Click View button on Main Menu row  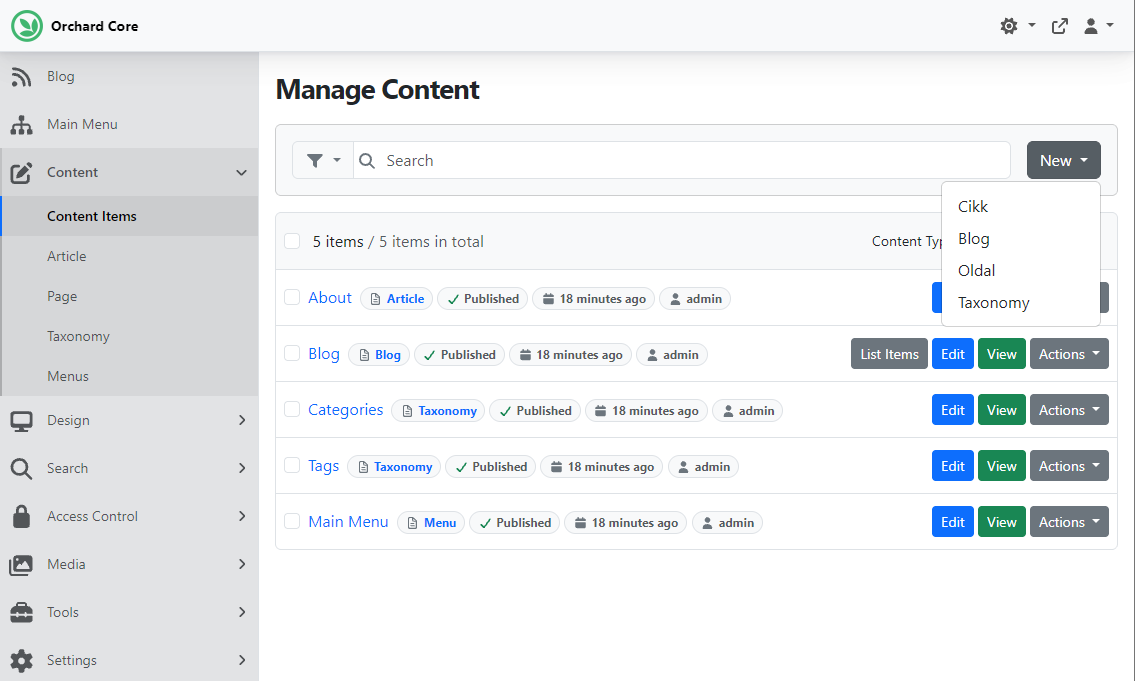[x=1001, y=522]
